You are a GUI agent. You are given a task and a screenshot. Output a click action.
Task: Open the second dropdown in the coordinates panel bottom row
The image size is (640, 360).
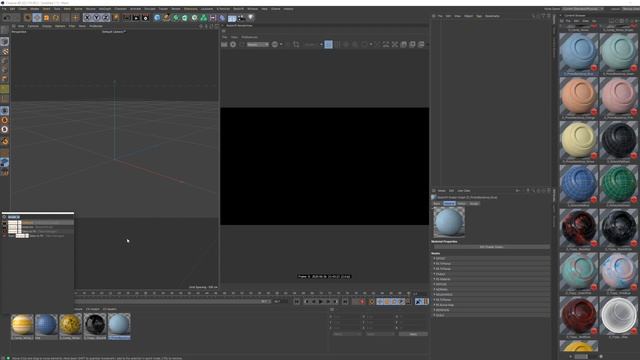click(x=380, y=334)
